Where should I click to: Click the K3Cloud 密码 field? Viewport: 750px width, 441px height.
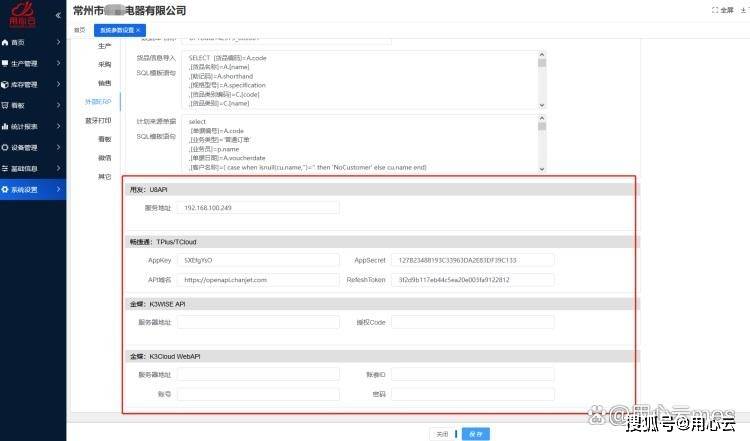pyautogui.click(x=473, y=394)
